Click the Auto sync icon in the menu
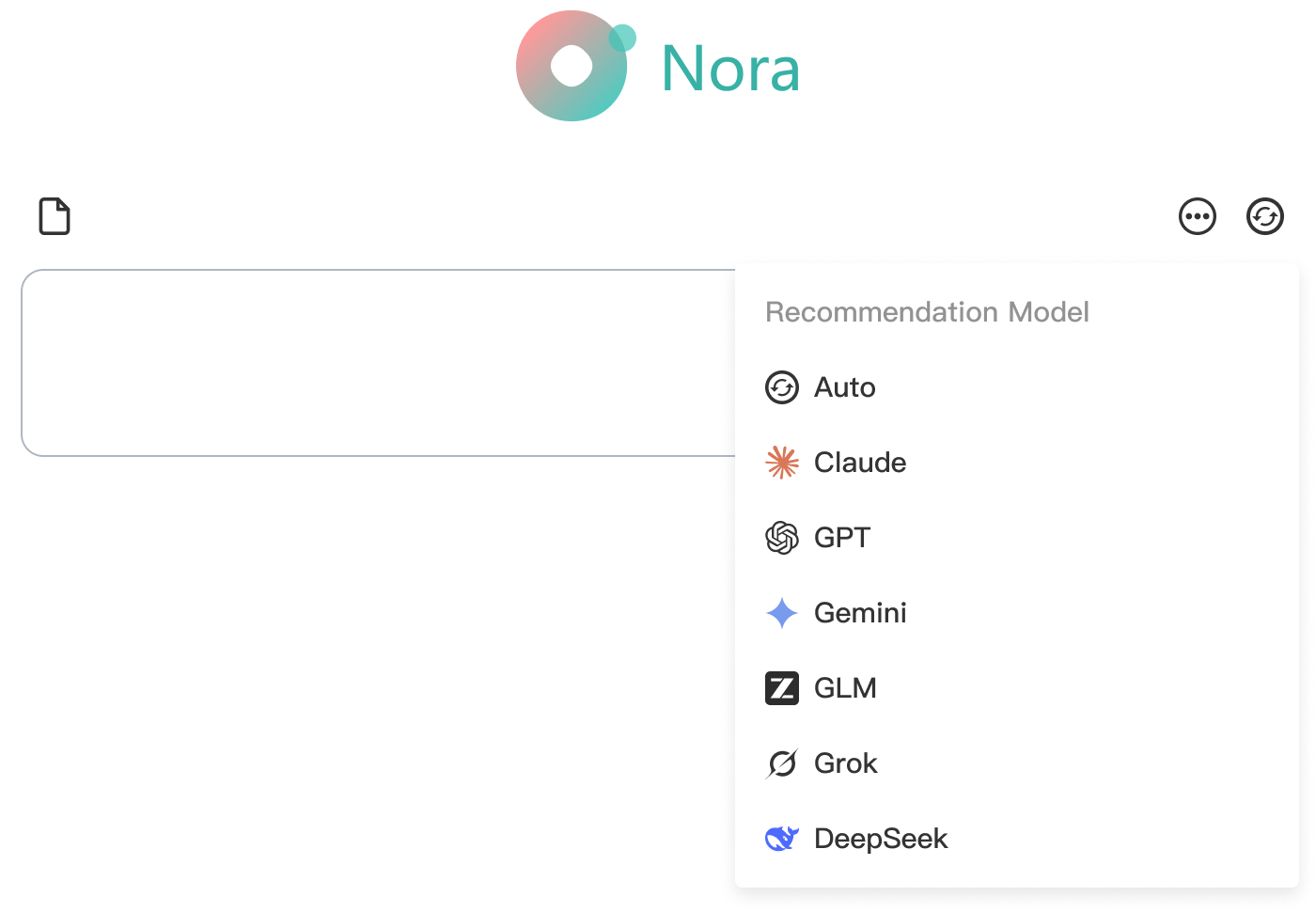The image size is (1316, 912). [x=781, y=387]
